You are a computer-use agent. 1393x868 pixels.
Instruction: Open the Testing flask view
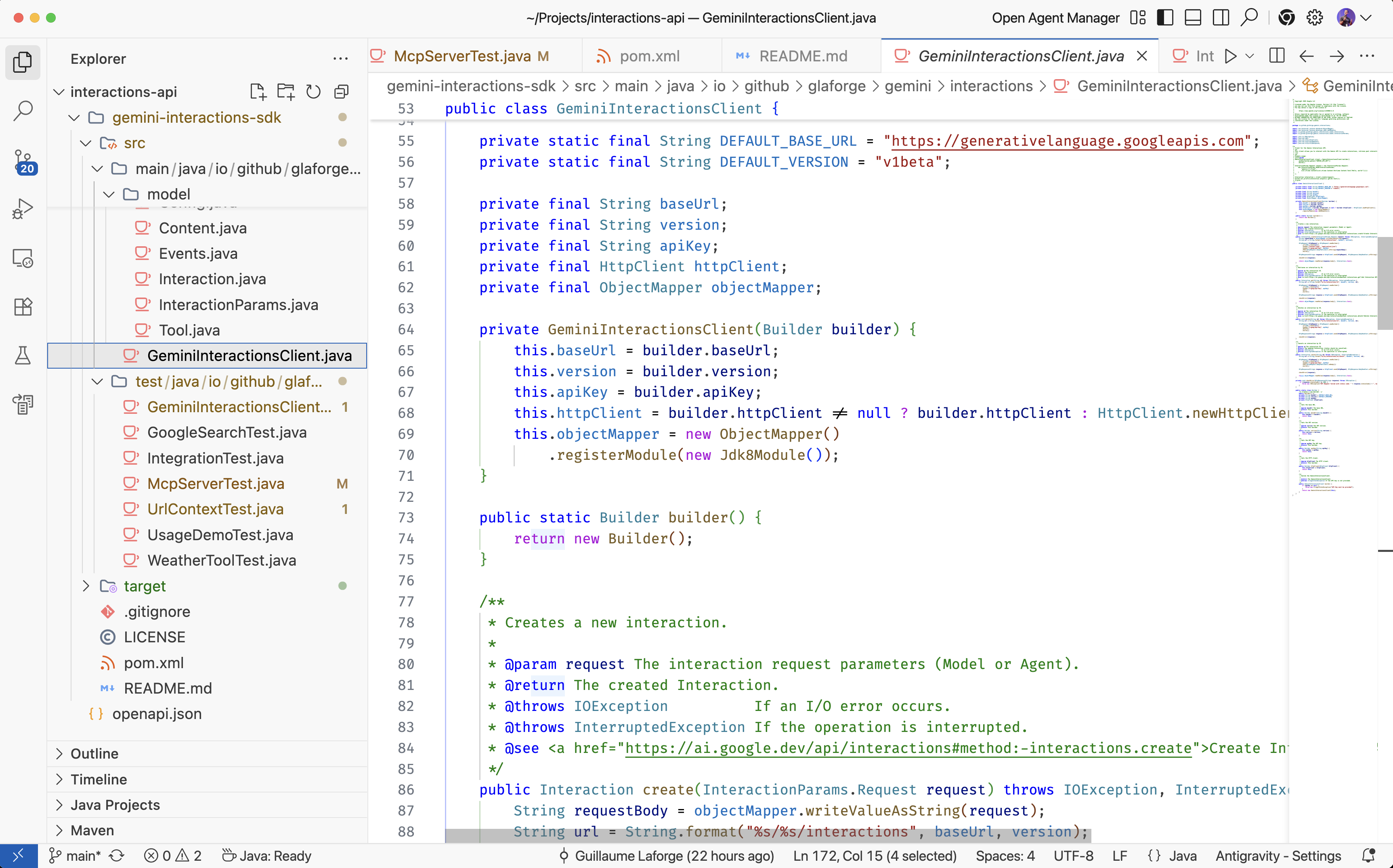[23, 355]
